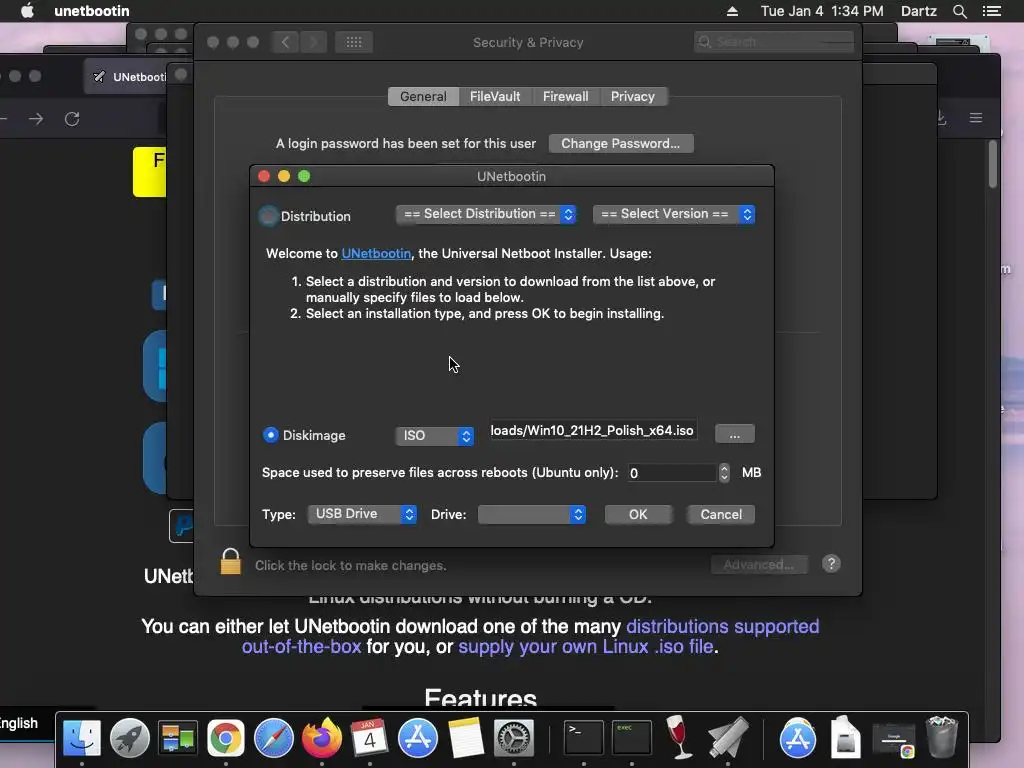Click the browser downloads icon
The height and width of the screenshot is (768, 1024).
941,118
